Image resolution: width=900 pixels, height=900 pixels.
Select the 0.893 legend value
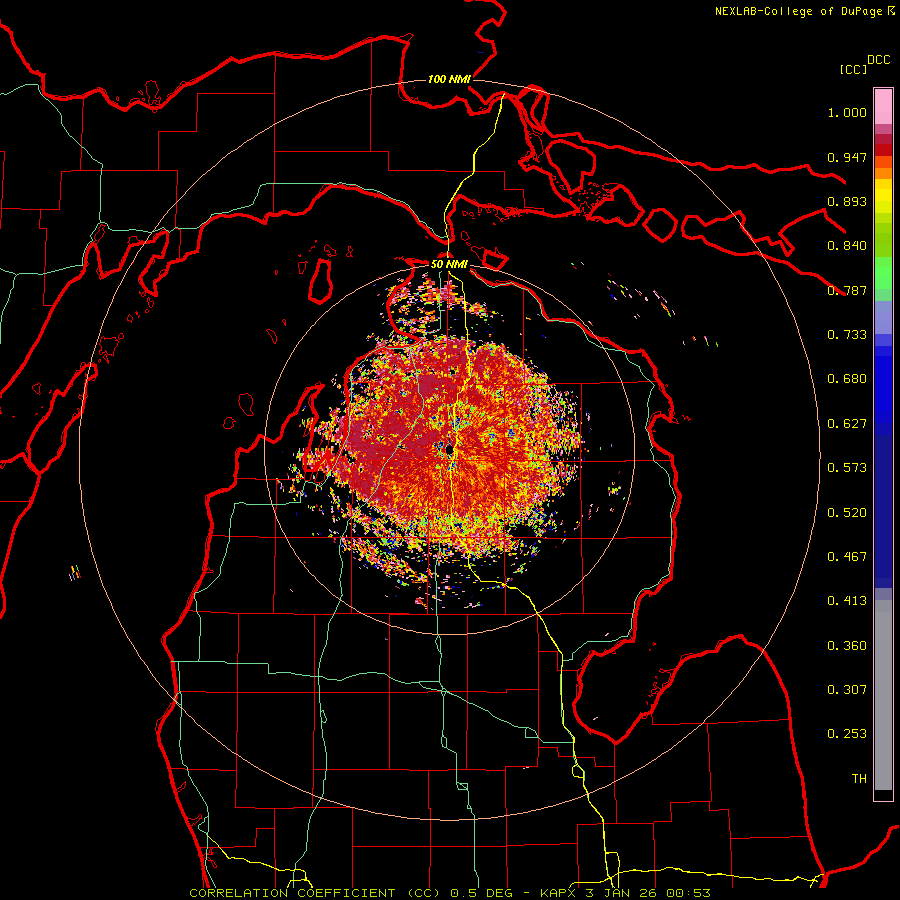point(847,201)
